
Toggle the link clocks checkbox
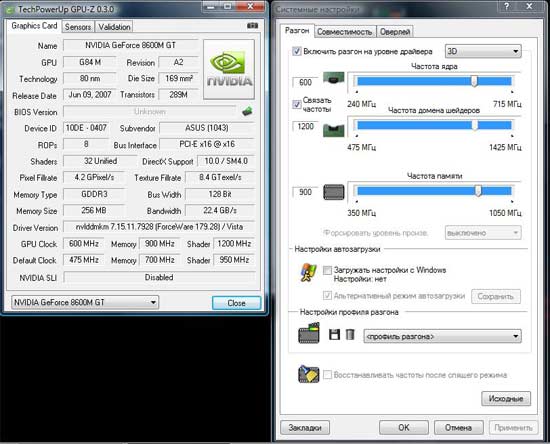(296, 104)
